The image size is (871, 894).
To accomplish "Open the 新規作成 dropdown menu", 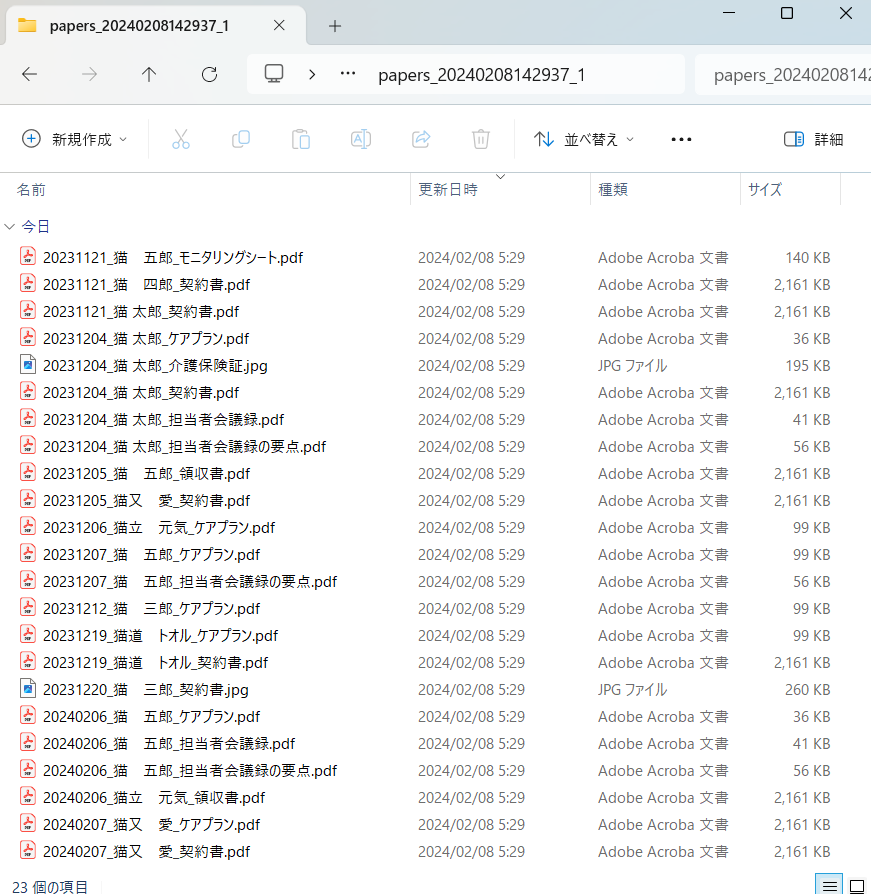I will click(x=75, y=139).
